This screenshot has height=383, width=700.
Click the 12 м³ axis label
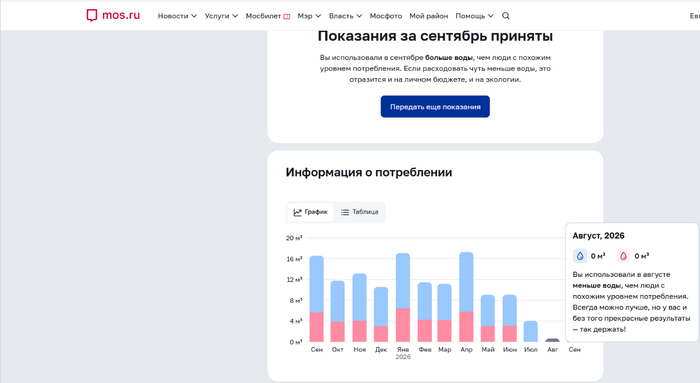[x=294, y=279]
